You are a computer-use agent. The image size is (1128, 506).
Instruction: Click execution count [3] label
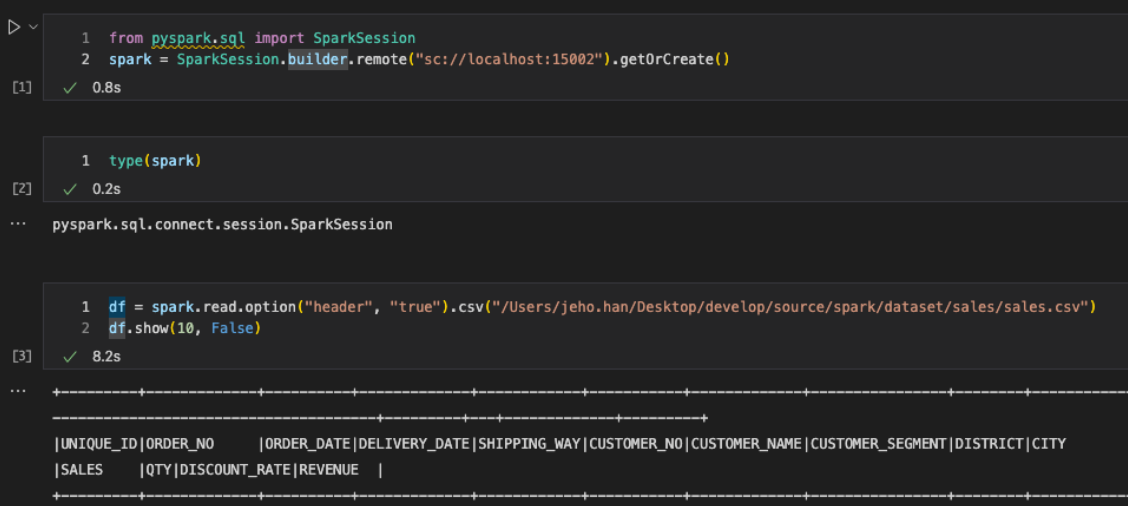coord(22,356)
